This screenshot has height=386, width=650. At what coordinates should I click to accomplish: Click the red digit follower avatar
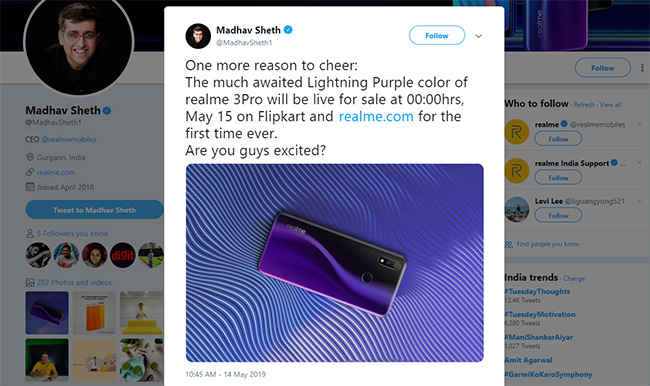click(123, 255)
